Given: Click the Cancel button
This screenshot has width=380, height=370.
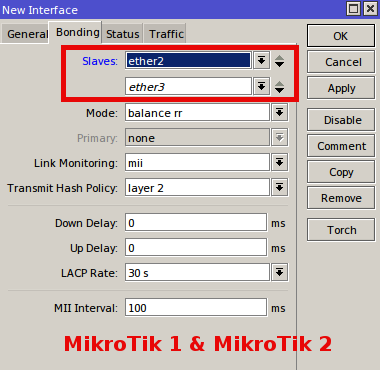Looking at the screenshot, I should pyautogui.click(x=341, y=62).
